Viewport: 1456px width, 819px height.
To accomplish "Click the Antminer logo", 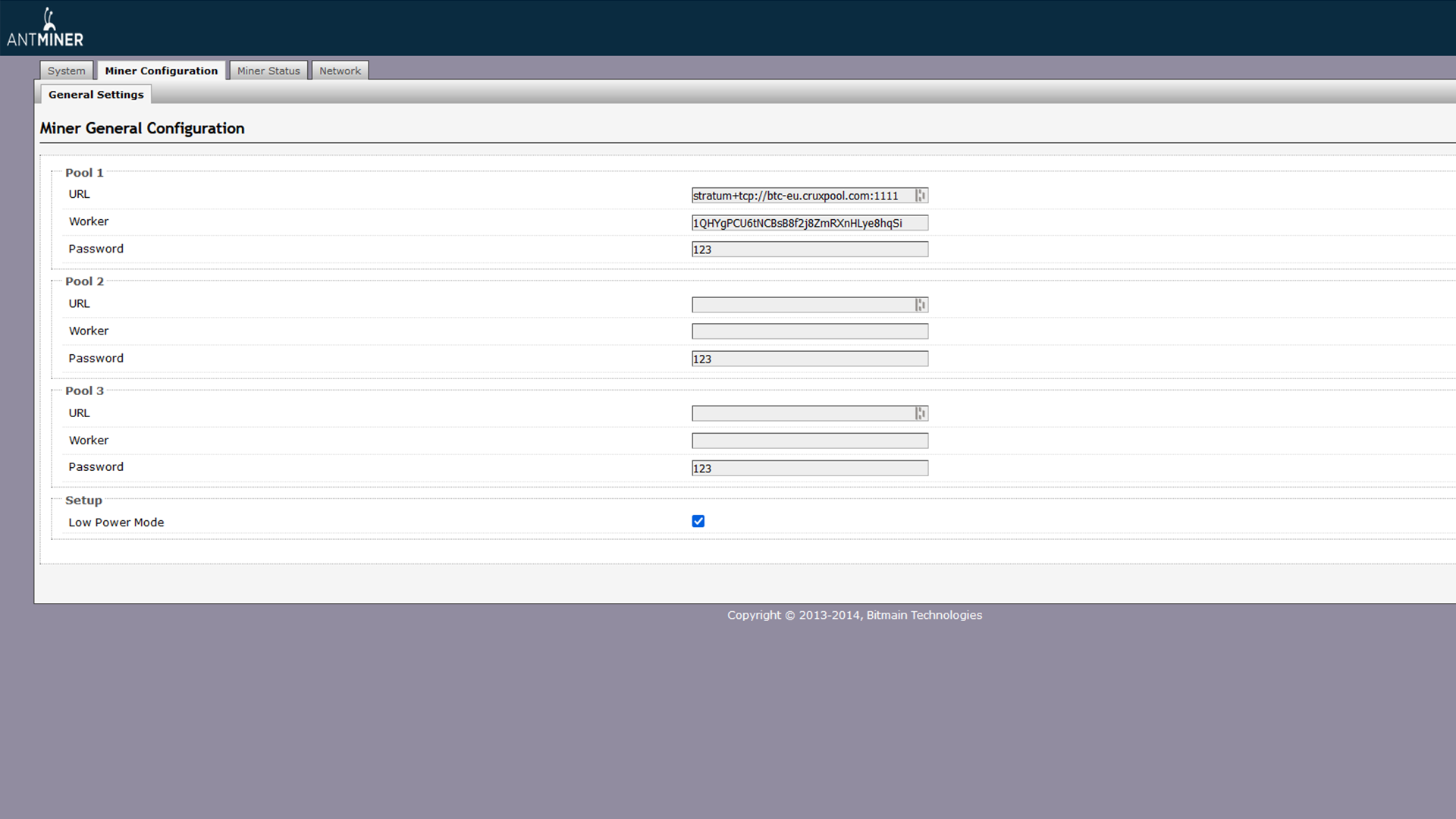I will [x=45, y=28].
